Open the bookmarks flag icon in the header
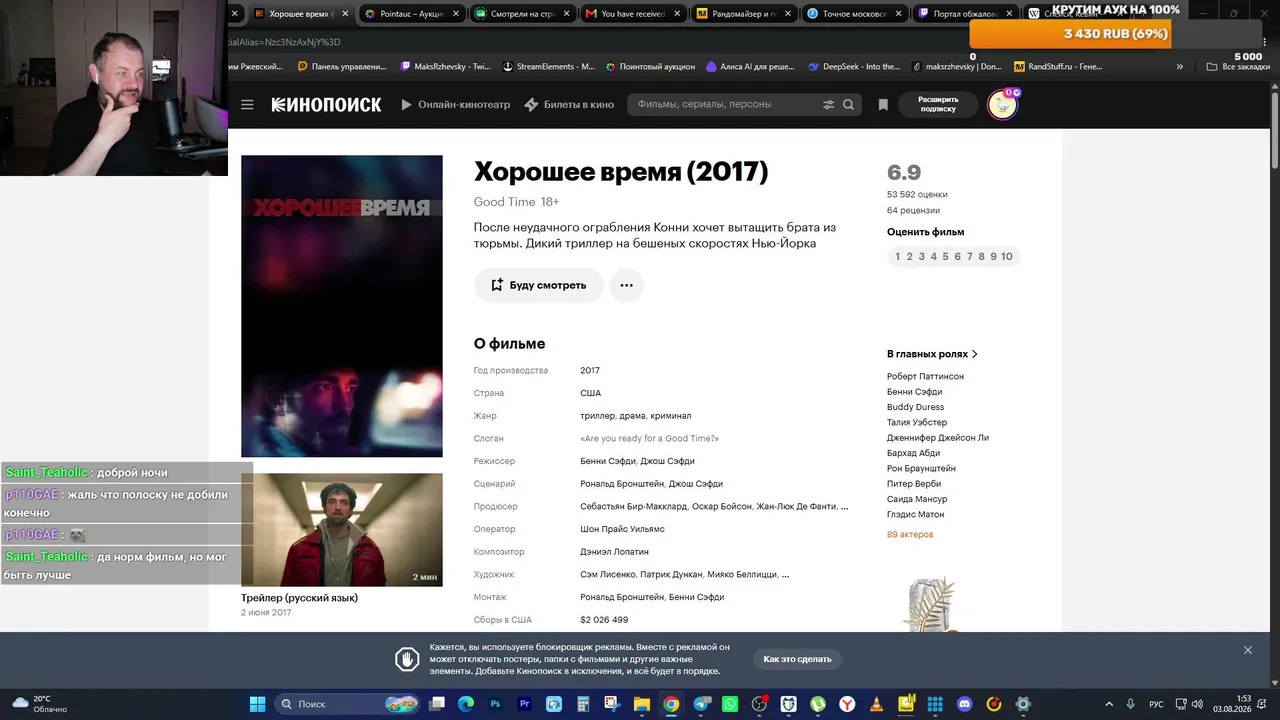Viewport: 1280px width, 720px height. tap(883, 105)
